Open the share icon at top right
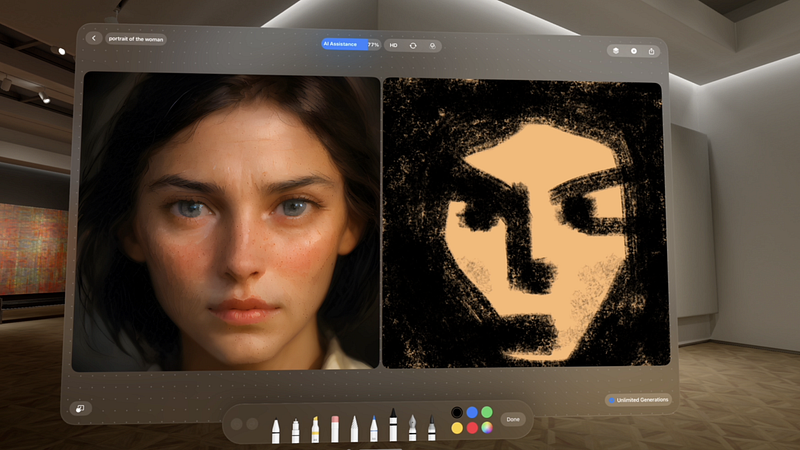800x450 pixels. [x=652, y=52]
